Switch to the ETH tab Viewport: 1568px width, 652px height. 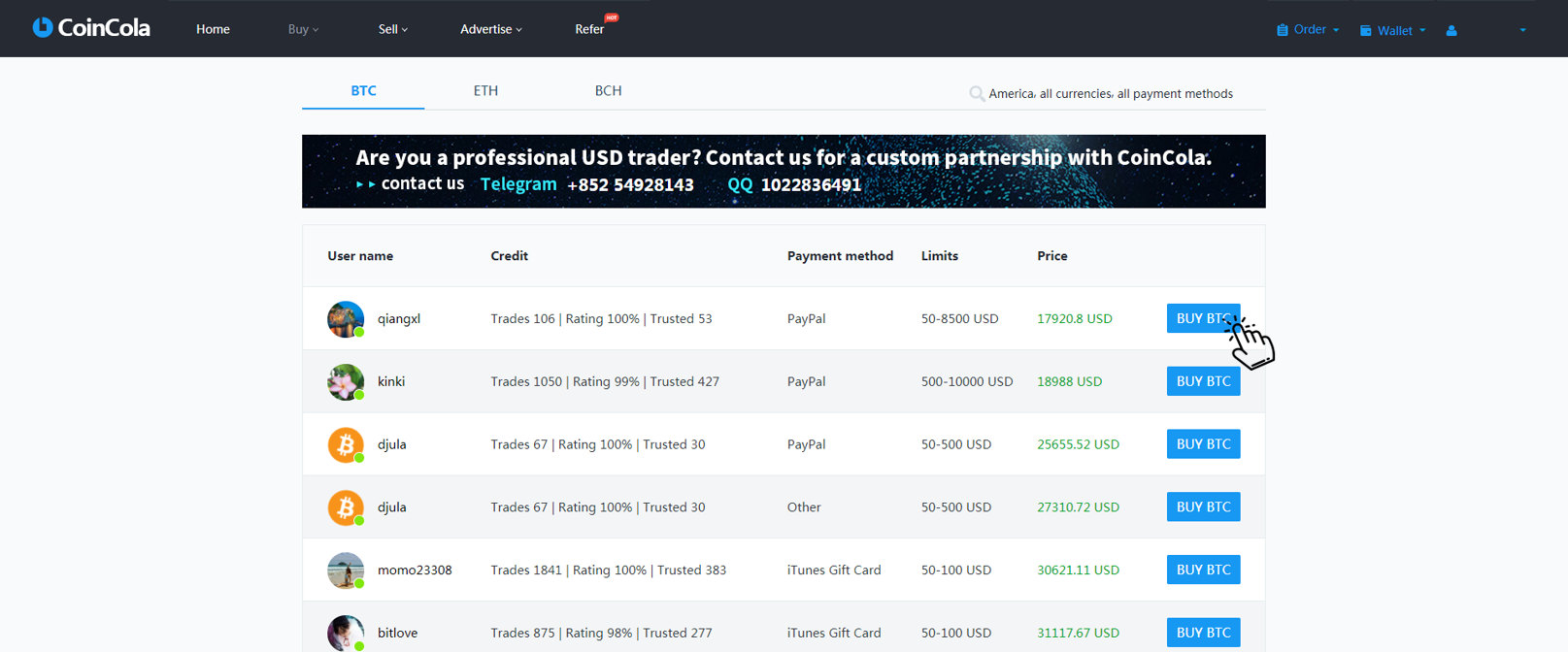[x=485, y=90]
